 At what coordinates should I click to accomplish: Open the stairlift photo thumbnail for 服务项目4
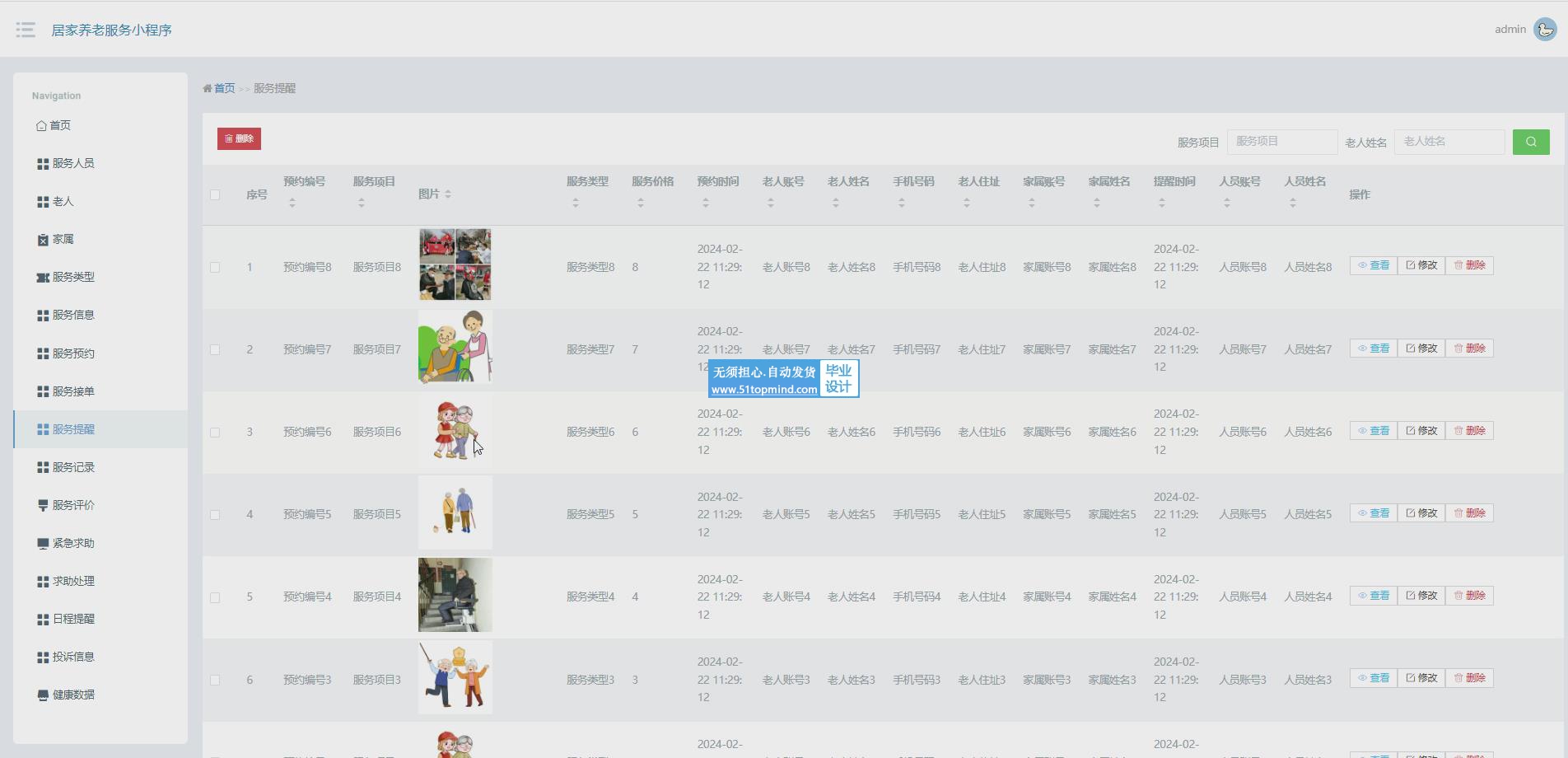[x=455, y=595]
